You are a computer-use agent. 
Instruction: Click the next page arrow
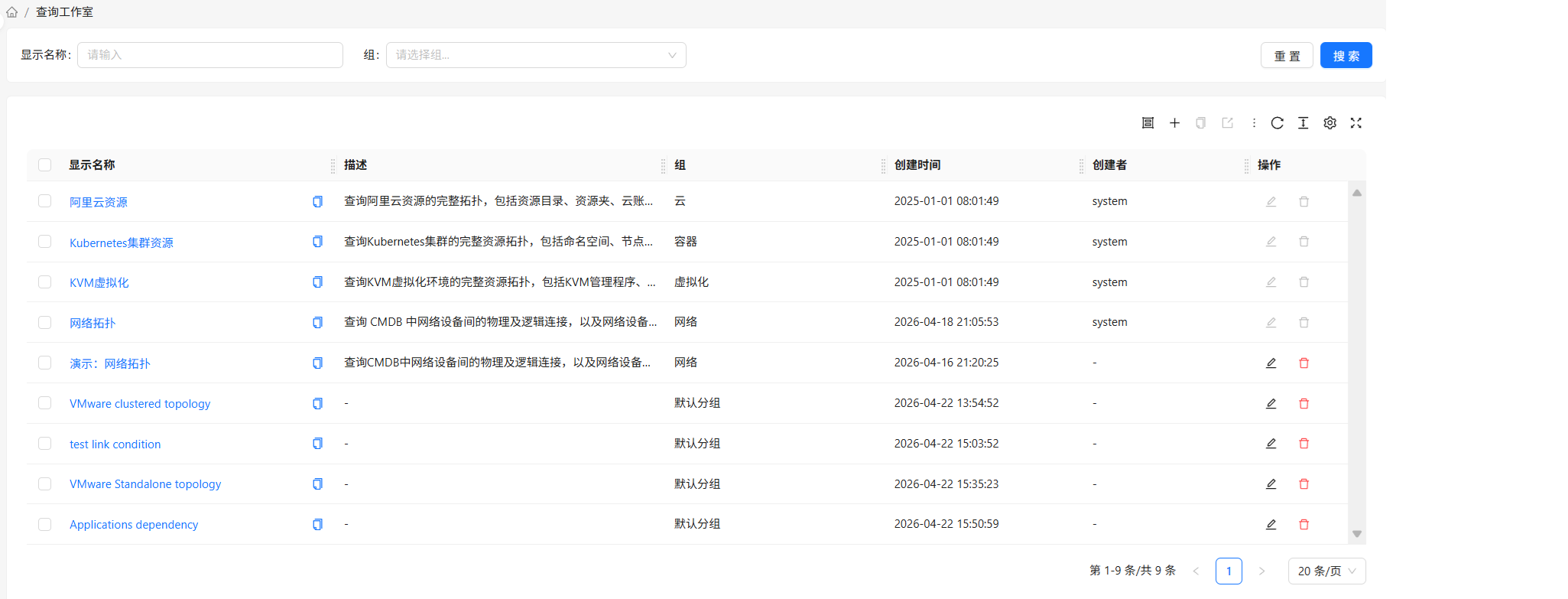(x=1262, y=571)
